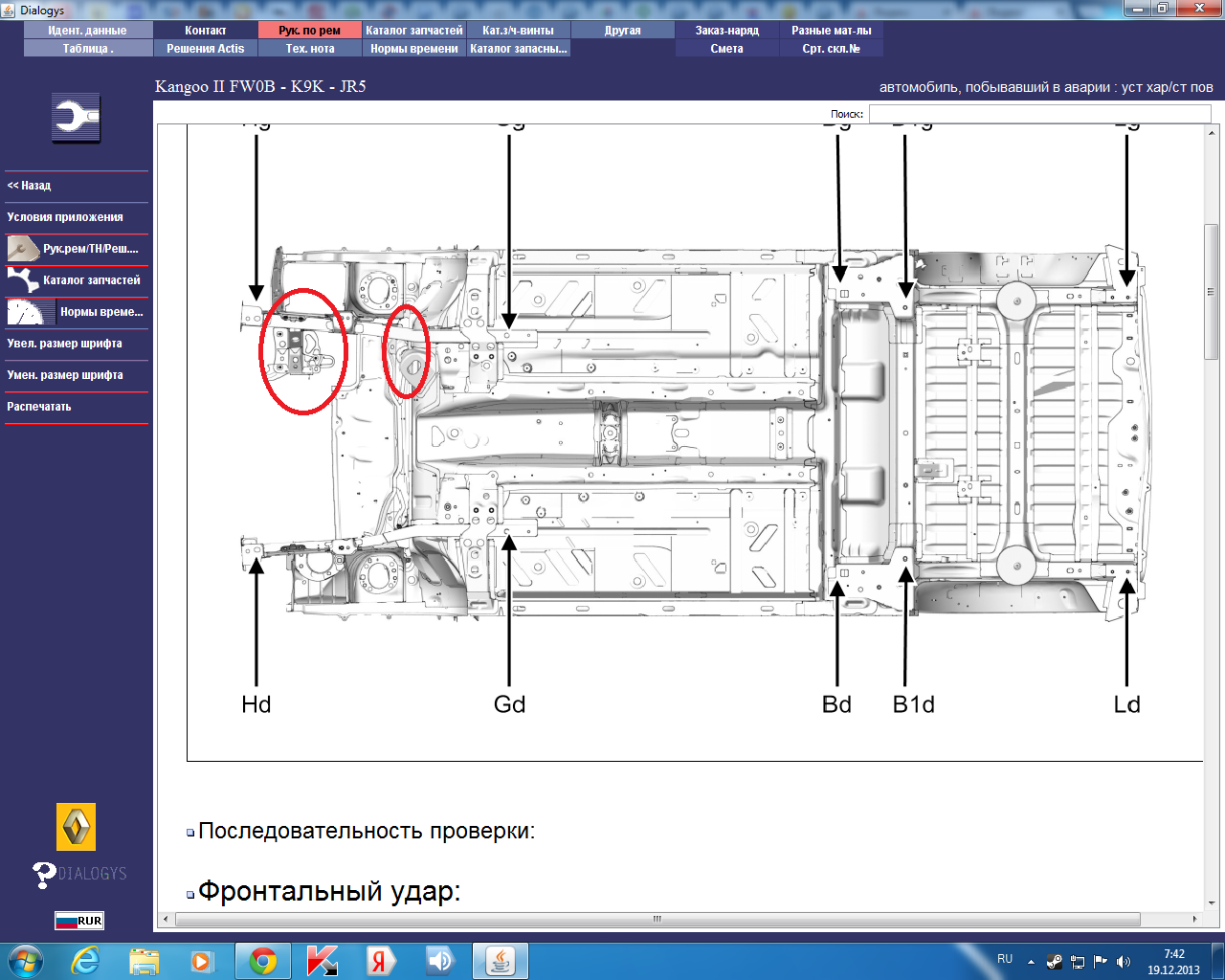The width and height of the screenshot is (1225, 980).
Task: Click the RU language indicator
Action: click(1005, 959)
